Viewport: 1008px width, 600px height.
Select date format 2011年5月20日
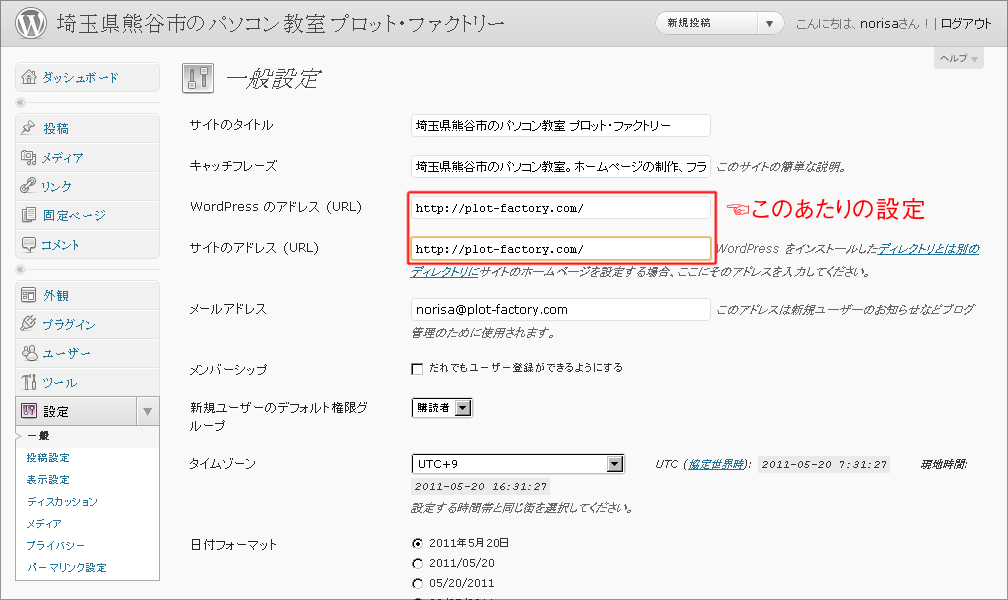[417, 543]
